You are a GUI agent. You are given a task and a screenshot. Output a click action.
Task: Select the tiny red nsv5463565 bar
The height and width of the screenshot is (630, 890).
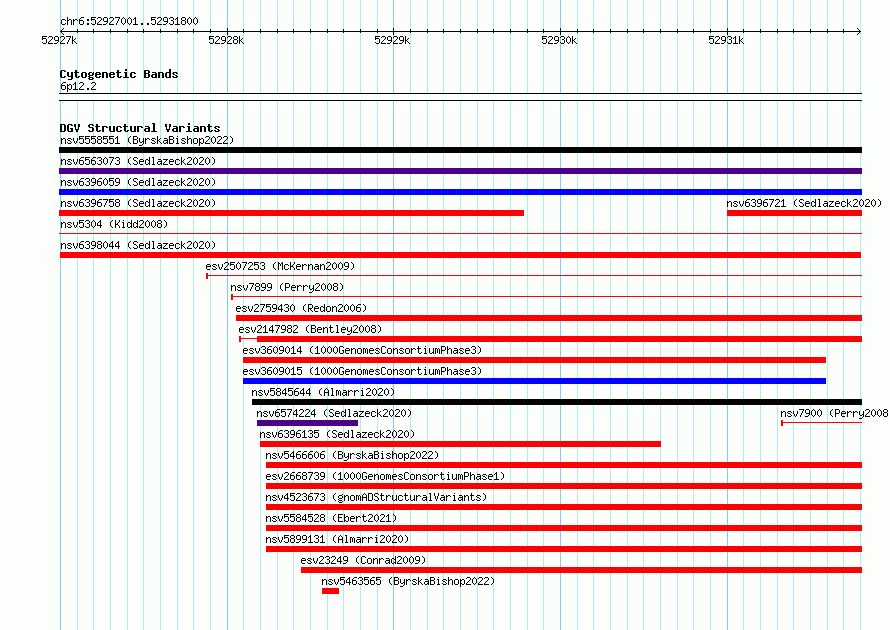(x=330, y=591)
